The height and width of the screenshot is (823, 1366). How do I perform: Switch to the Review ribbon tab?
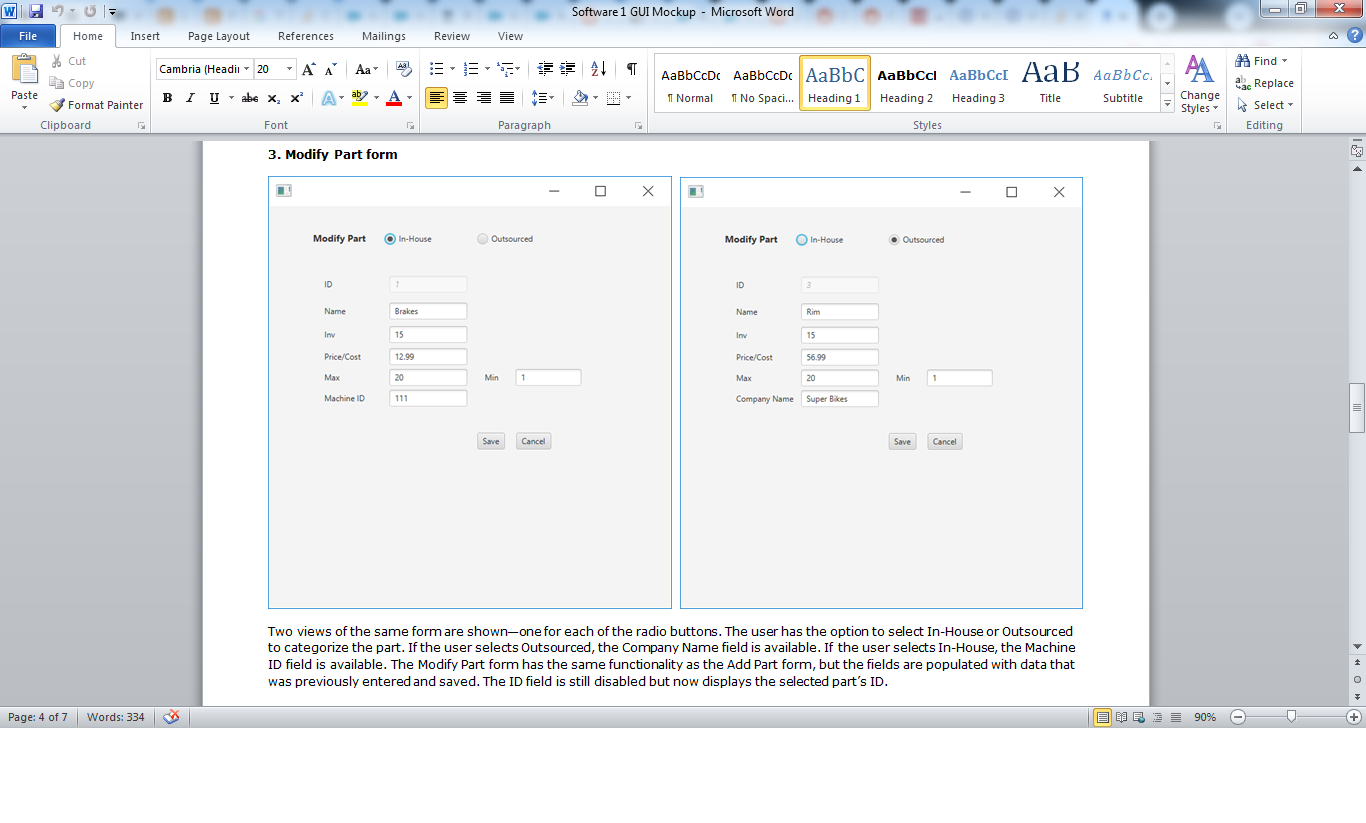pyautogui.click(x=451, y=35)
